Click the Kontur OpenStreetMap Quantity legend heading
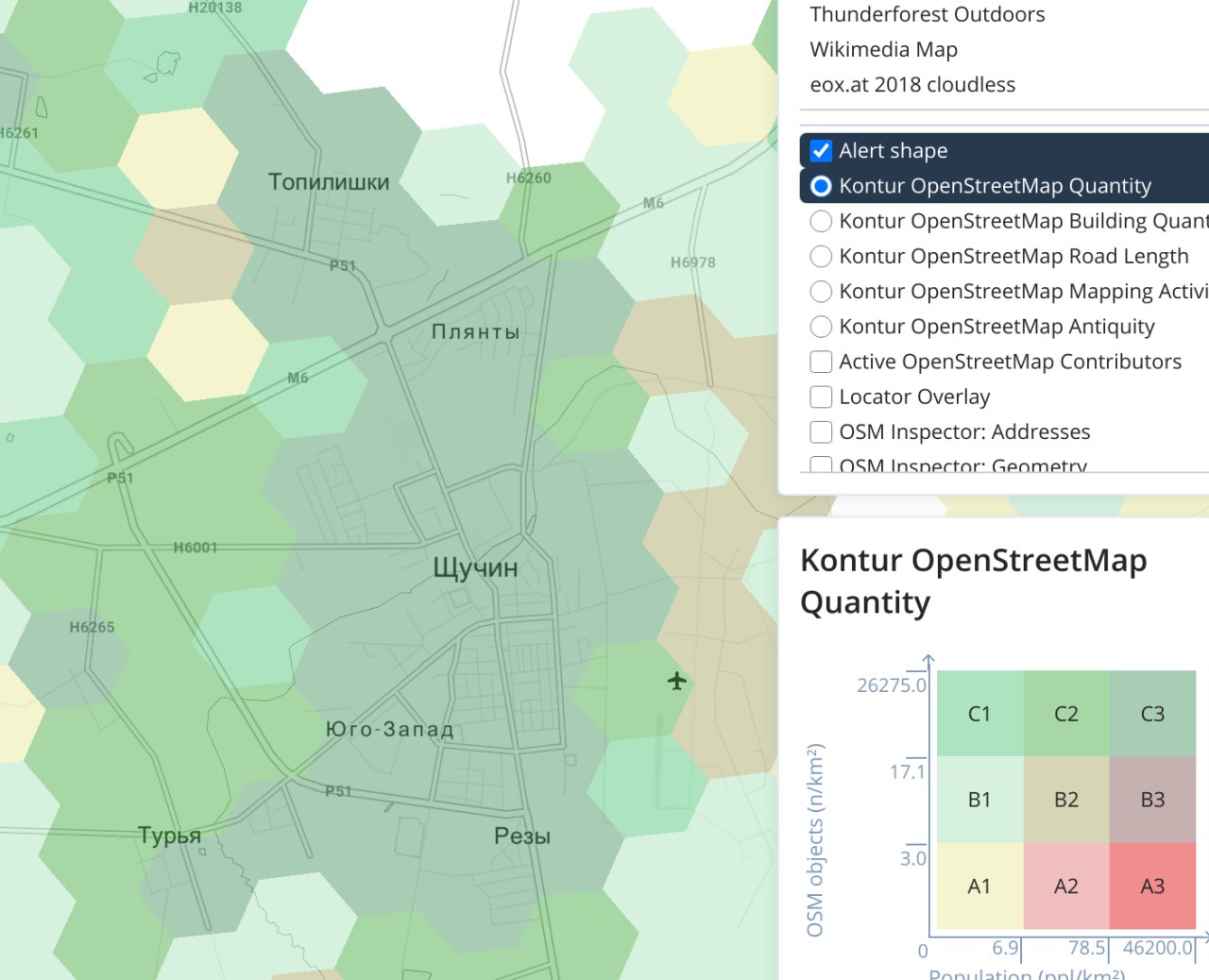 (974, 581)
